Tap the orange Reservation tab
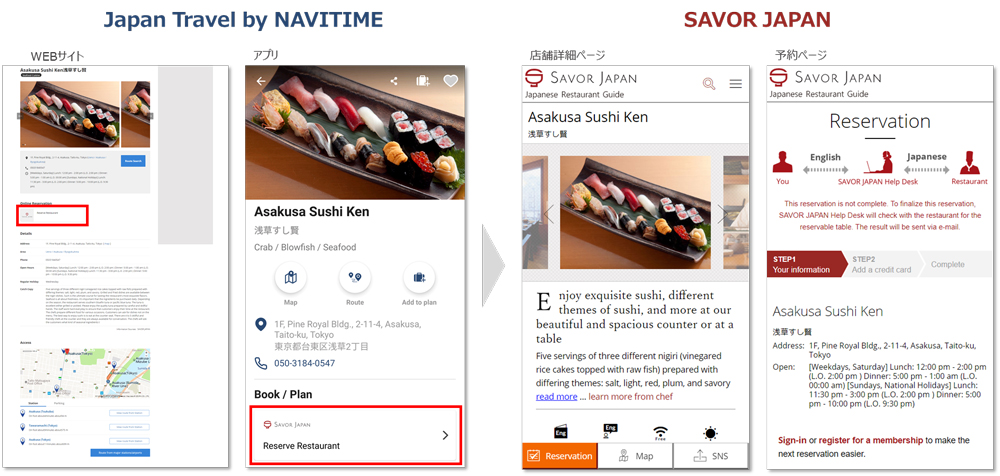The width and height of the screenshot is (1000, 476). coord(561,456)
